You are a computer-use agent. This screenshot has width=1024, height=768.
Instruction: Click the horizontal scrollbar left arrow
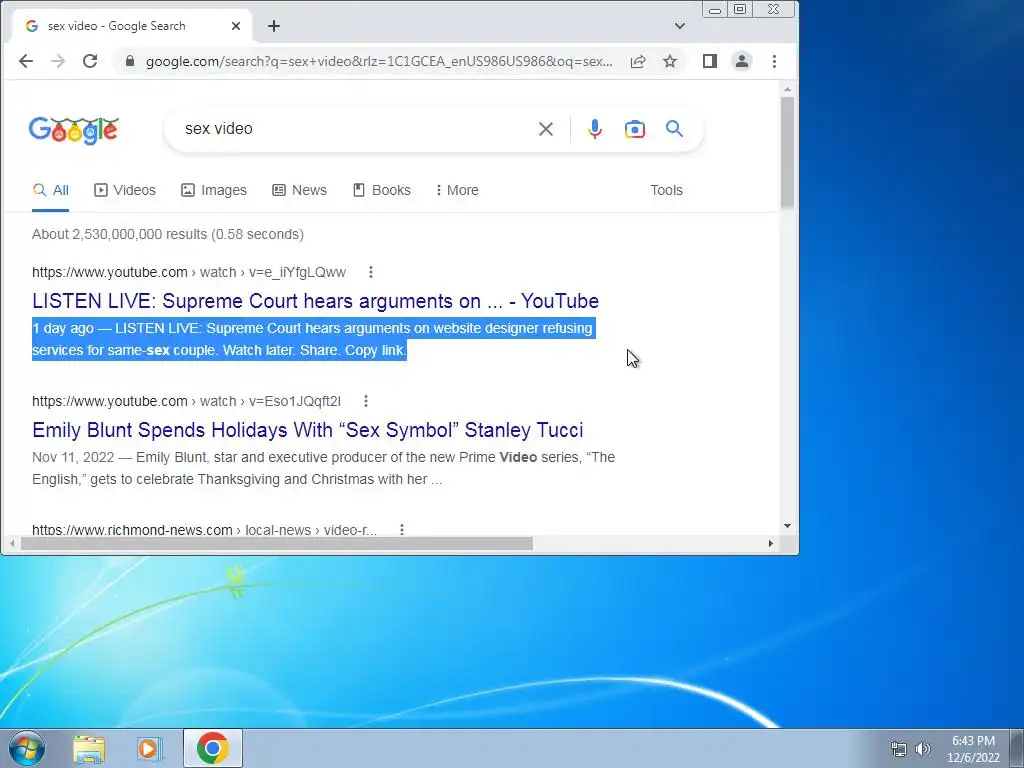[12, 543]
